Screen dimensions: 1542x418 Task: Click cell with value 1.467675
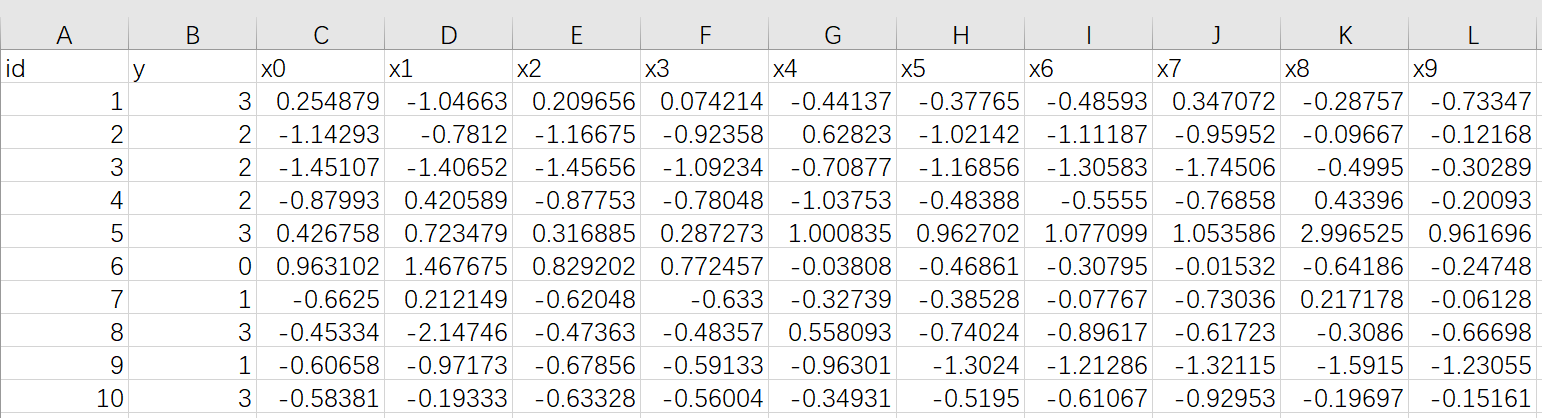448,267
